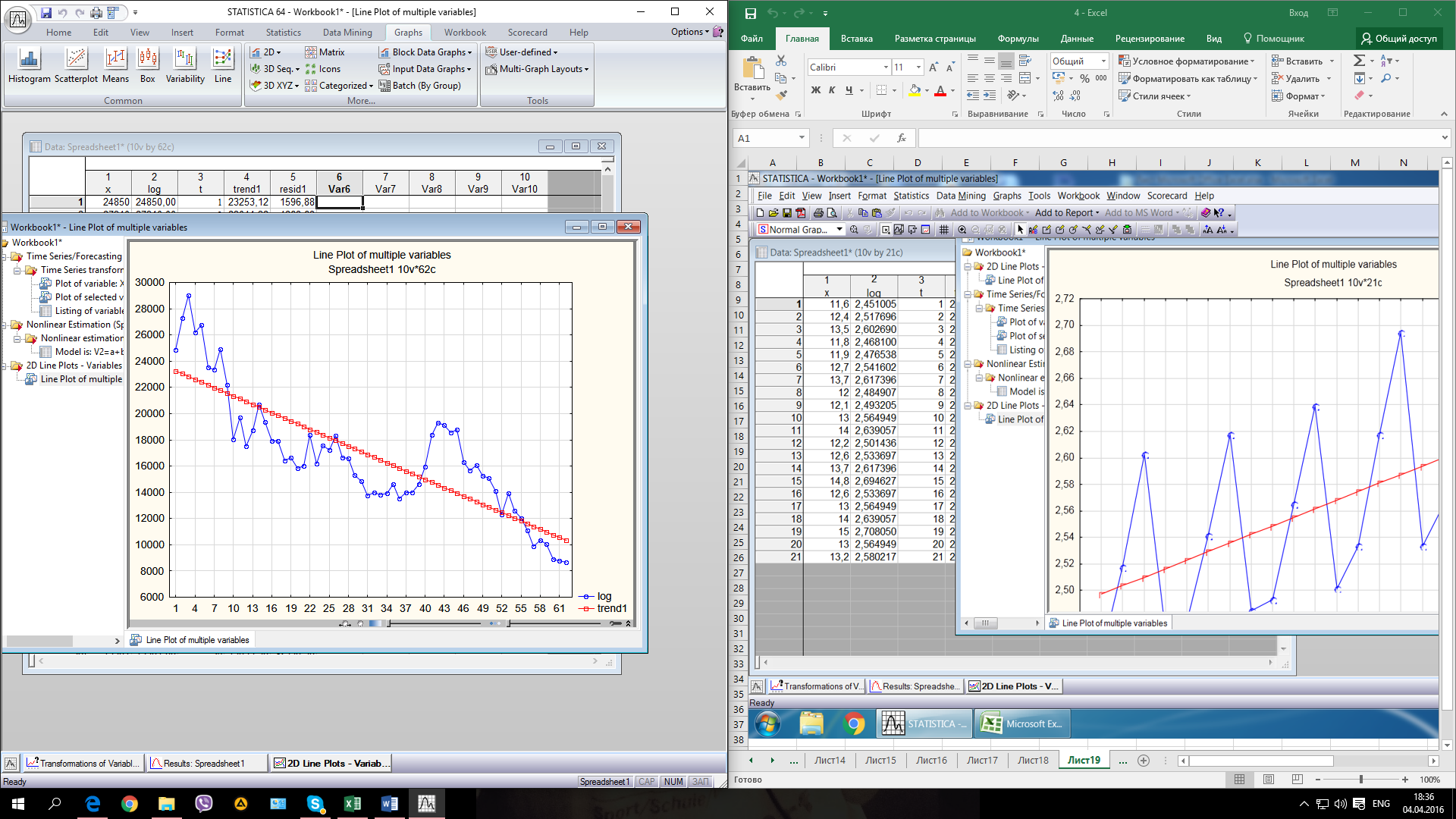
Task: Toggle underline formatting in Excel
Action: (x=849, y=90)
